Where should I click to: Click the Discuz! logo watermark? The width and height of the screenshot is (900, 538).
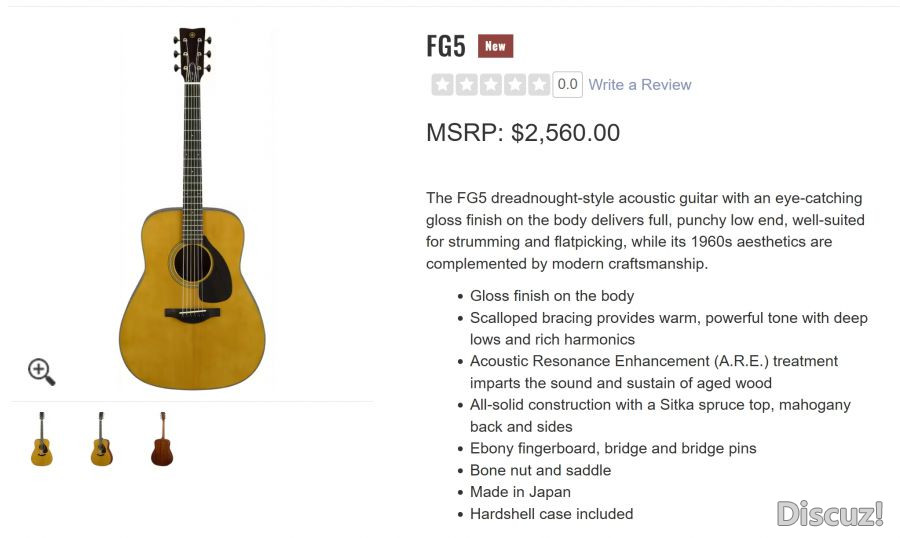(x=830, y=513)
